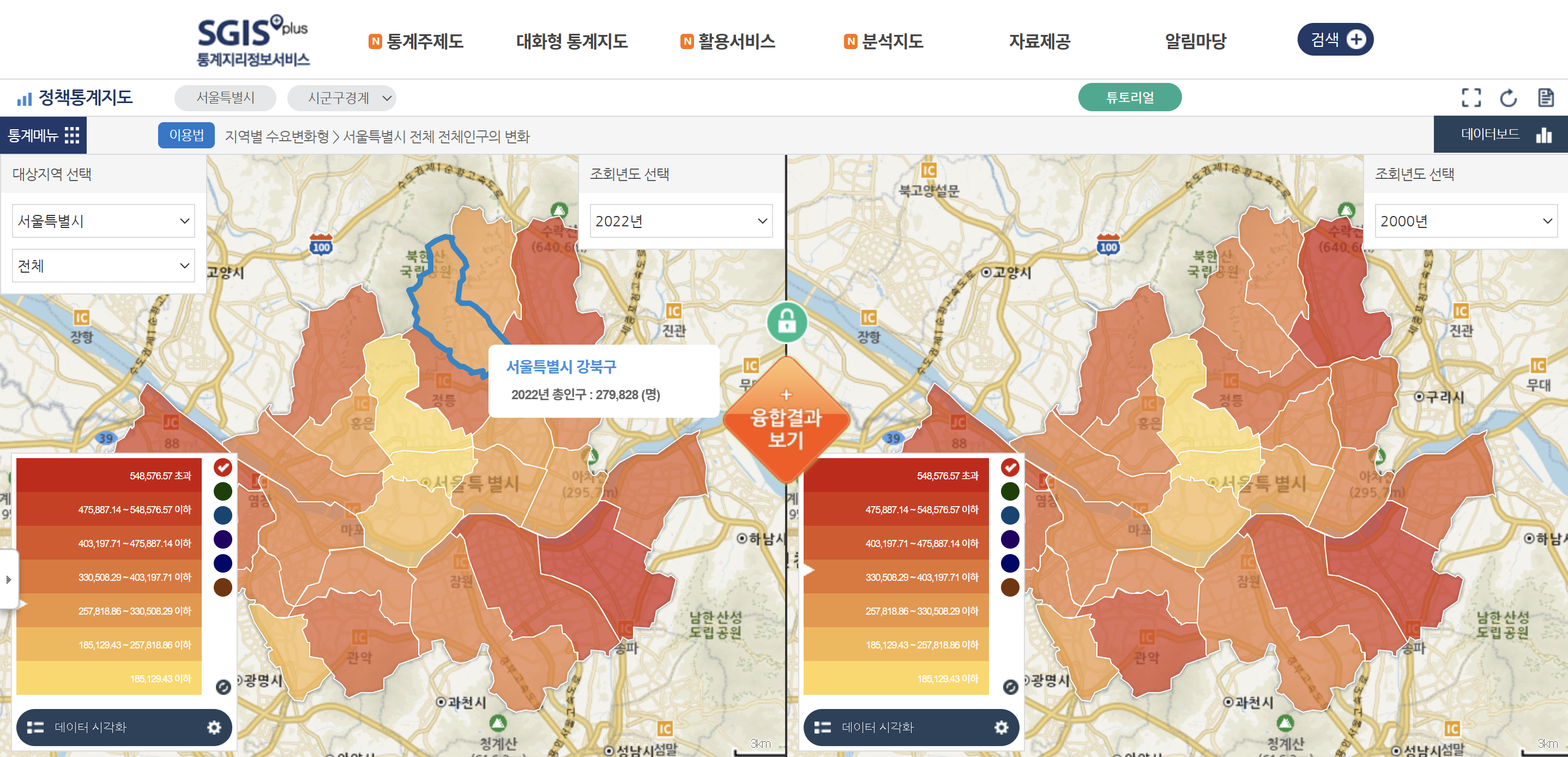
Task: Open the 2000년 year dropdown
Action: [1465, 221]
